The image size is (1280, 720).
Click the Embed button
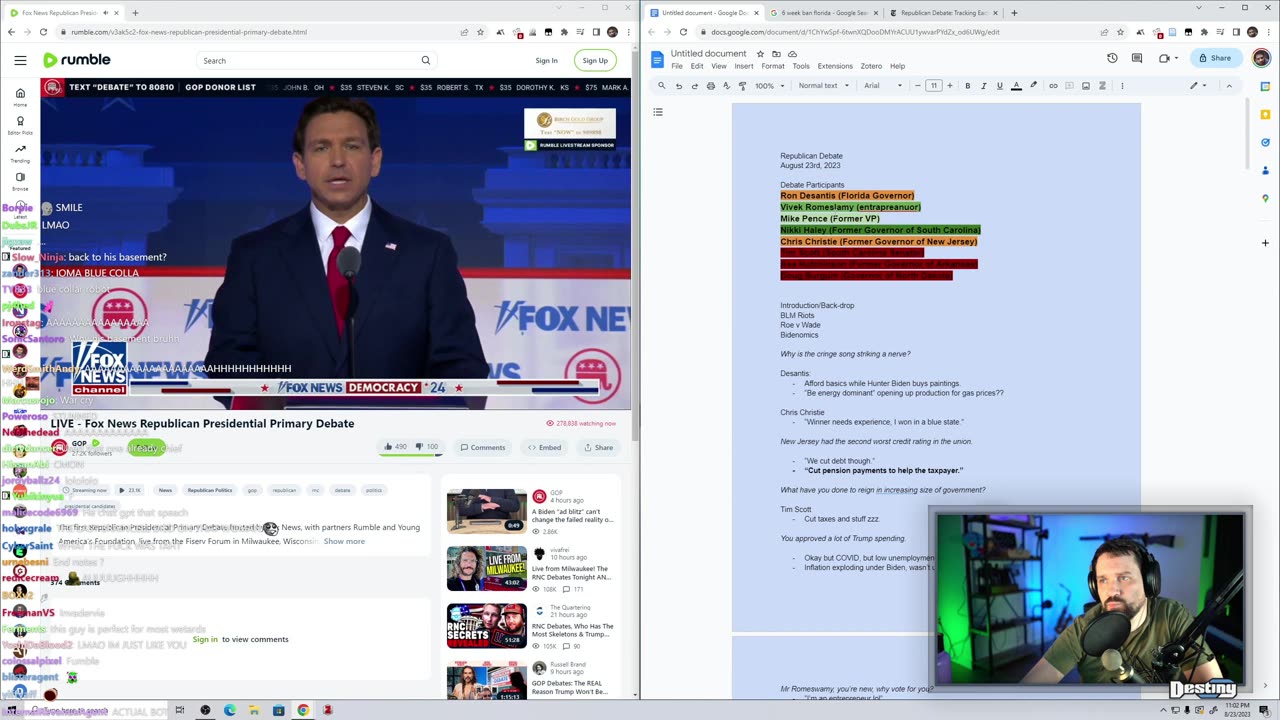point(545,447)
